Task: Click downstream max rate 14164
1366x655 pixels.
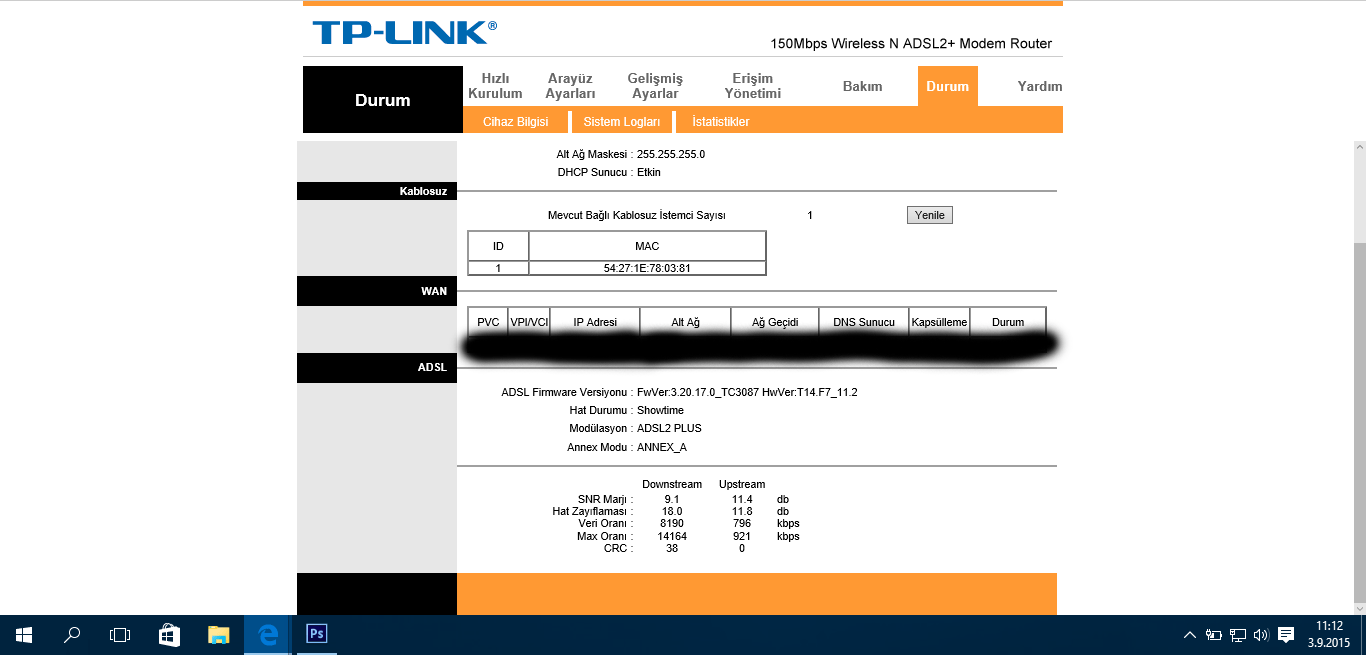Action: point(672,536)
